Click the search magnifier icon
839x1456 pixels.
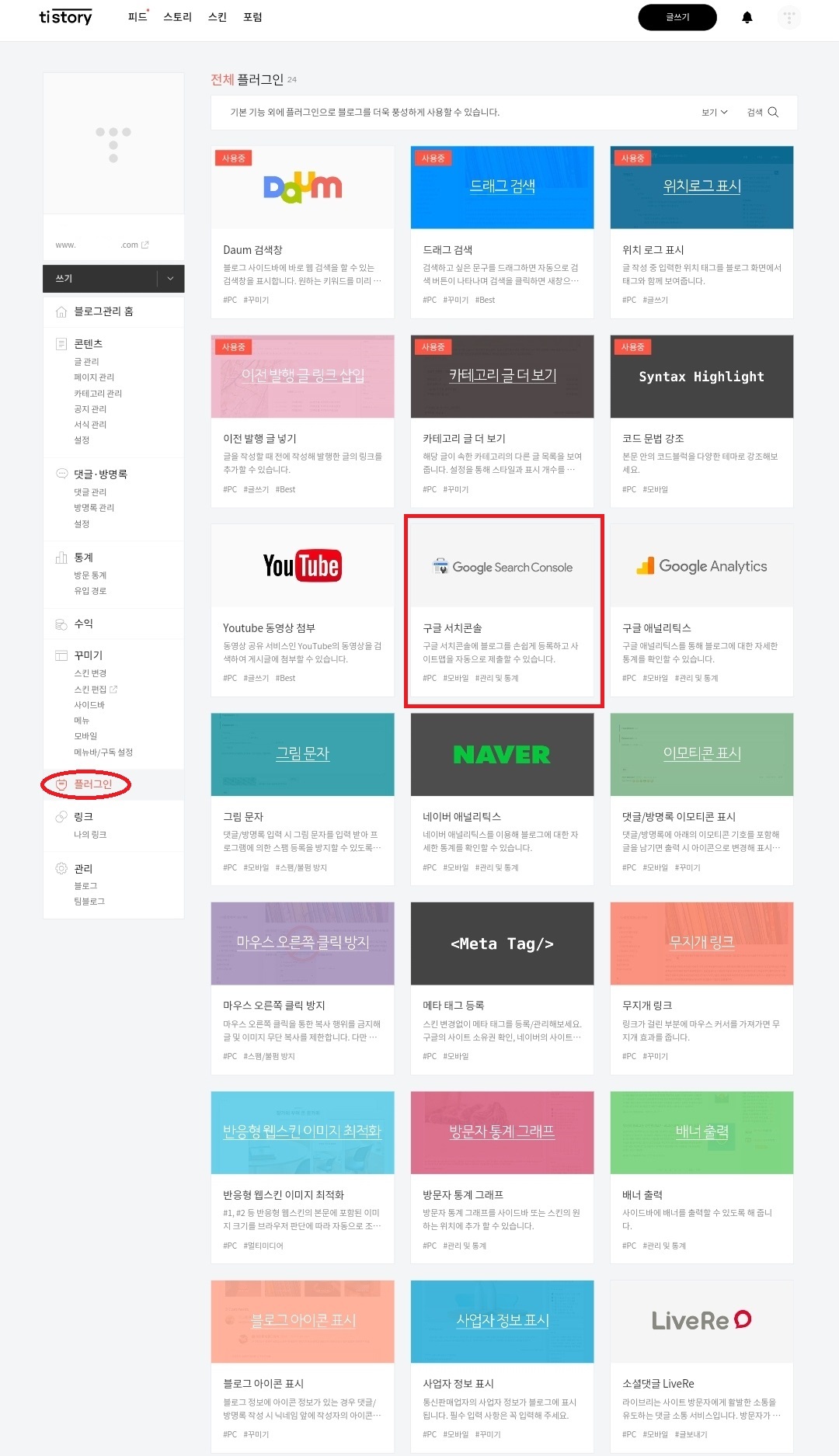point(773,112)
